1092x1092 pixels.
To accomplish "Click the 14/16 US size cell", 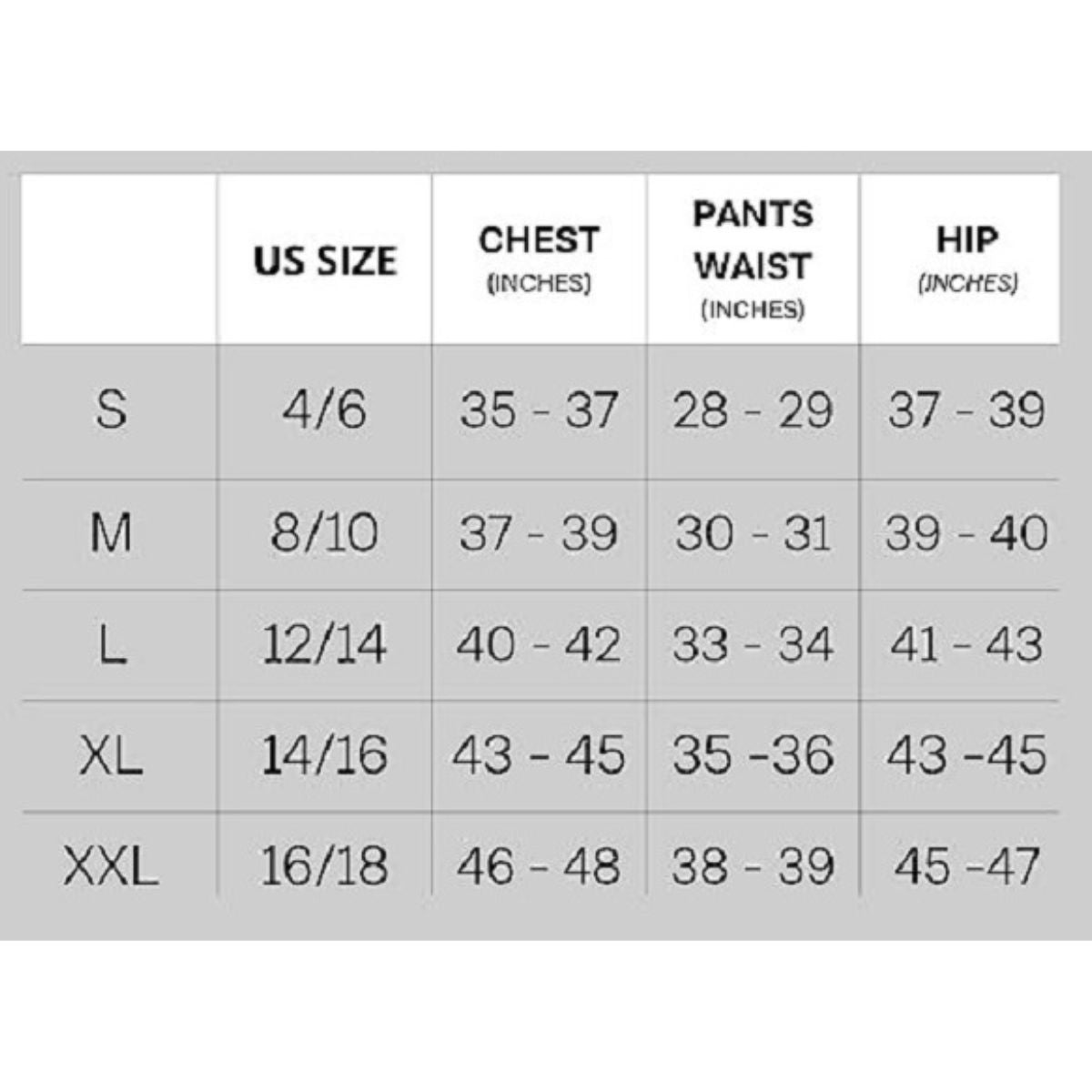I will (325, 755).
